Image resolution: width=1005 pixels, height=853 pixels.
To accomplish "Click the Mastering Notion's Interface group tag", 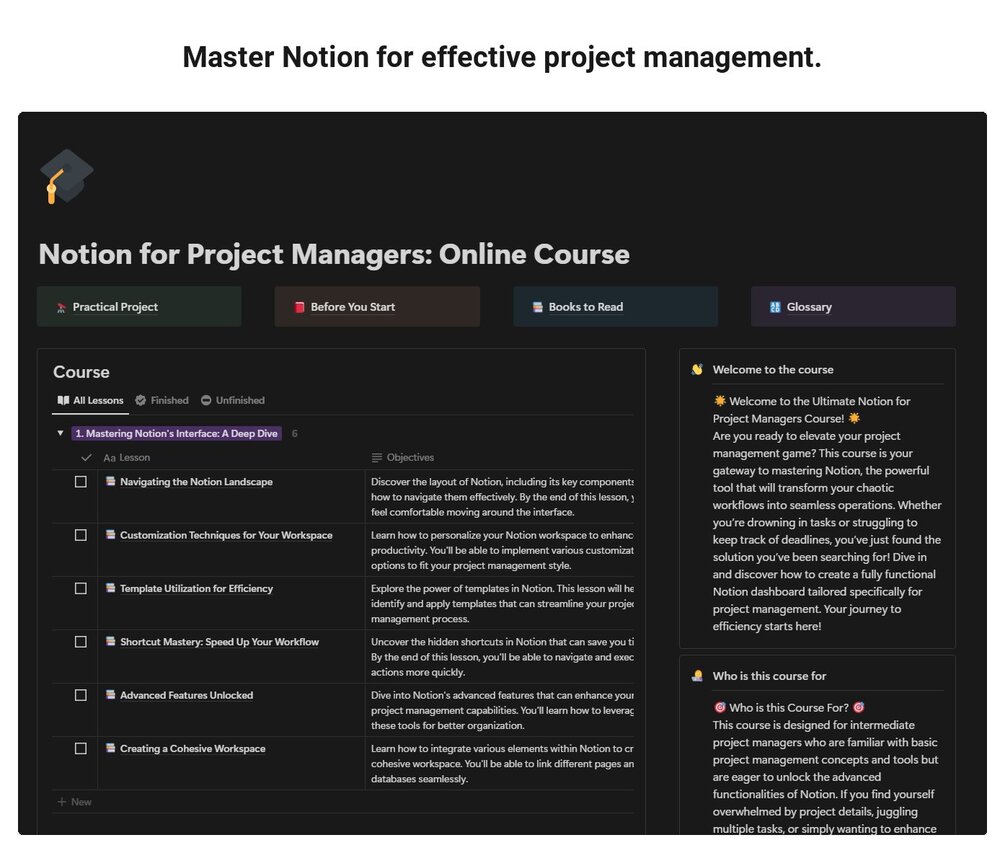I will coord(176,433).
